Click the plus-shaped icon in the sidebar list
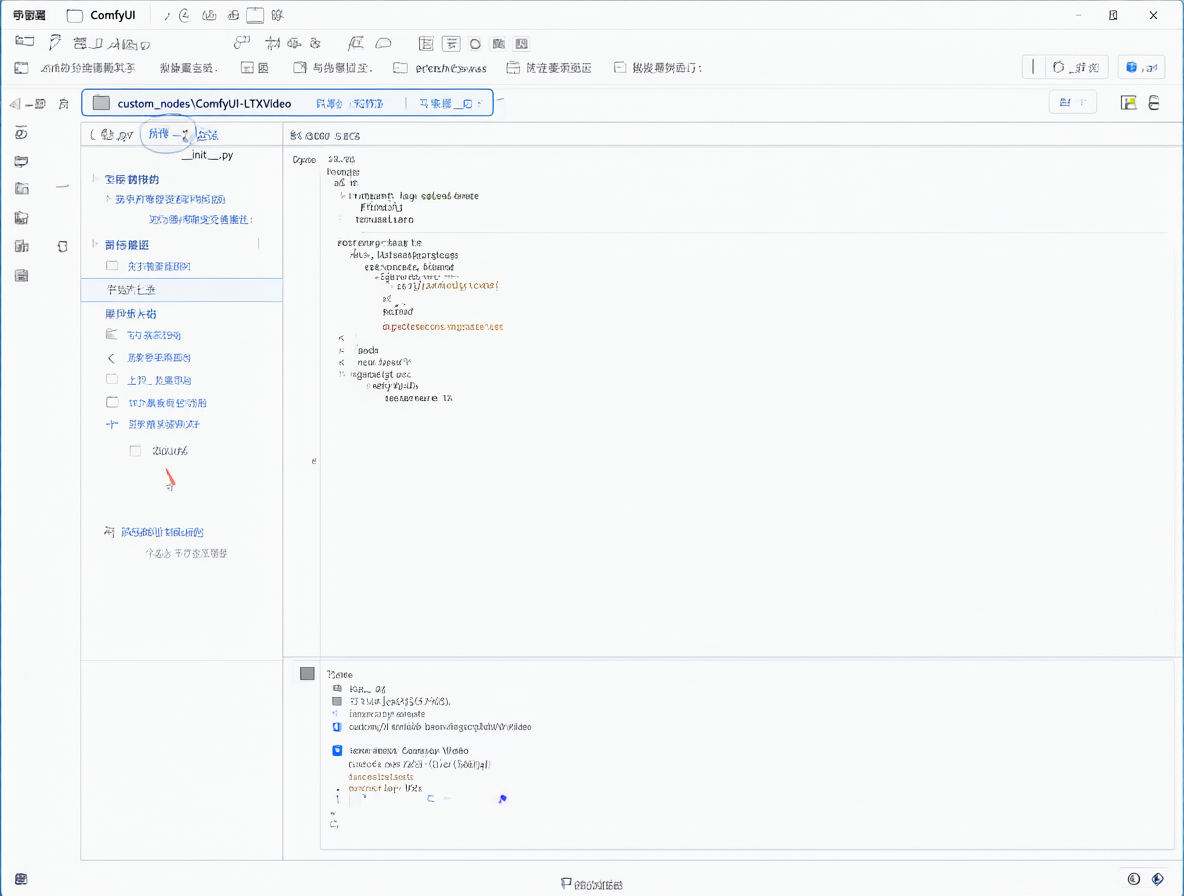 point(112,424)
